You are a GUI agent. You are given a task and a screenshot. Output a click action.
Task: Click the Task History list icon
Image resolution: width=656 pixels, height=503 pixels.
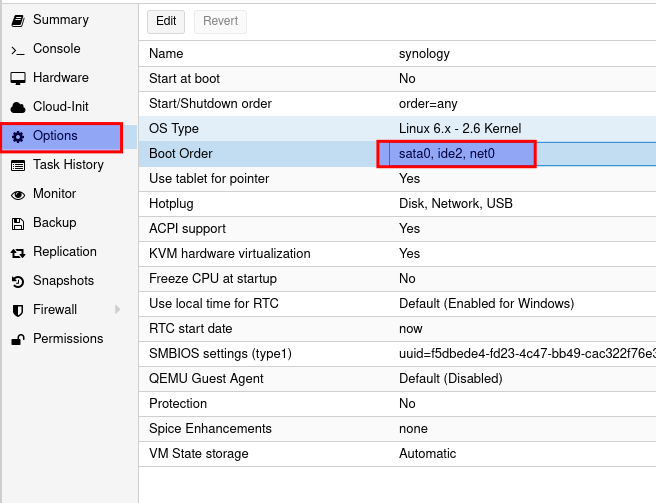click(17, 165)
